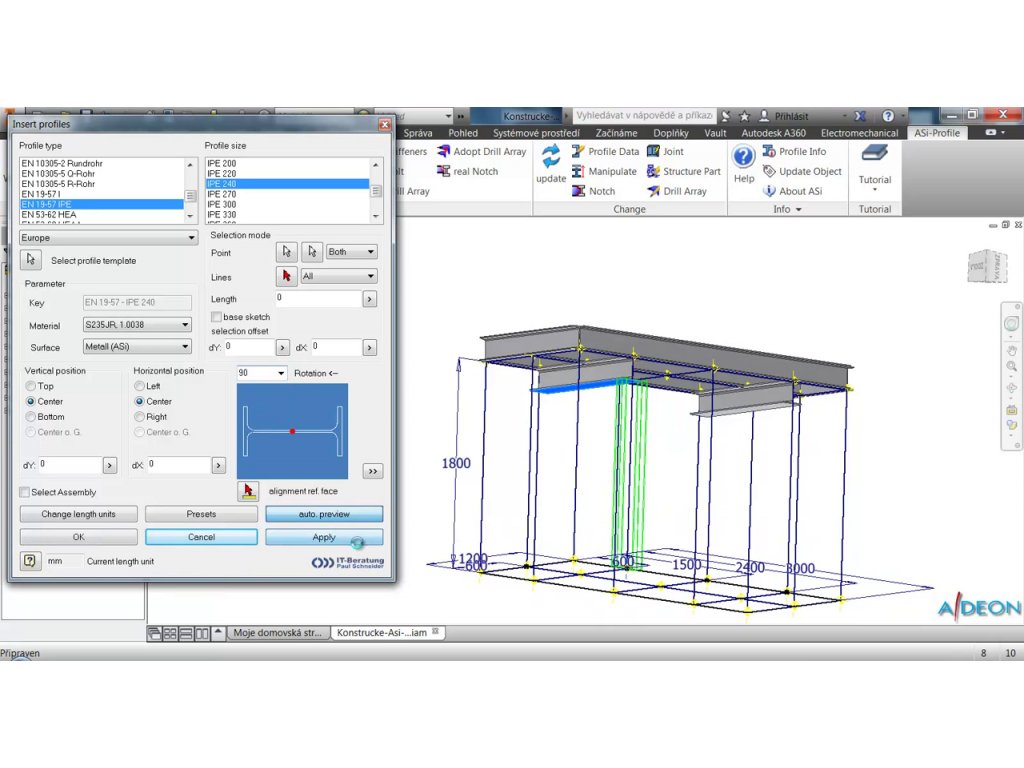The height and width of the screenshot is (768, 1024).
Task: Open the Point mode Both dropdown
Action: [351, 251]
